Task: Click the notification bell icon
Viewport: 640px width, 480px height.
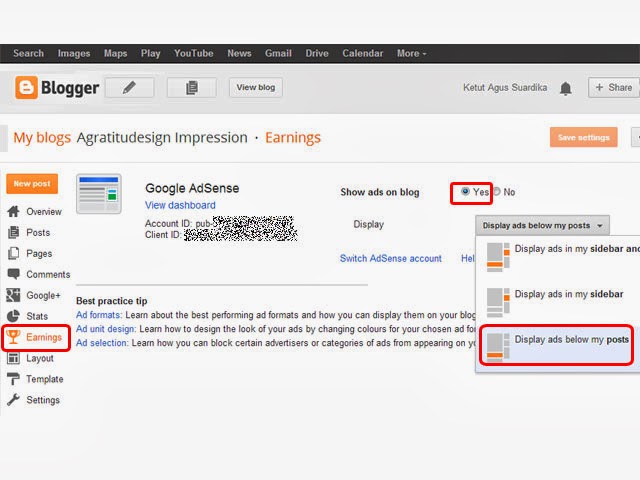Action: coord(565,88)
